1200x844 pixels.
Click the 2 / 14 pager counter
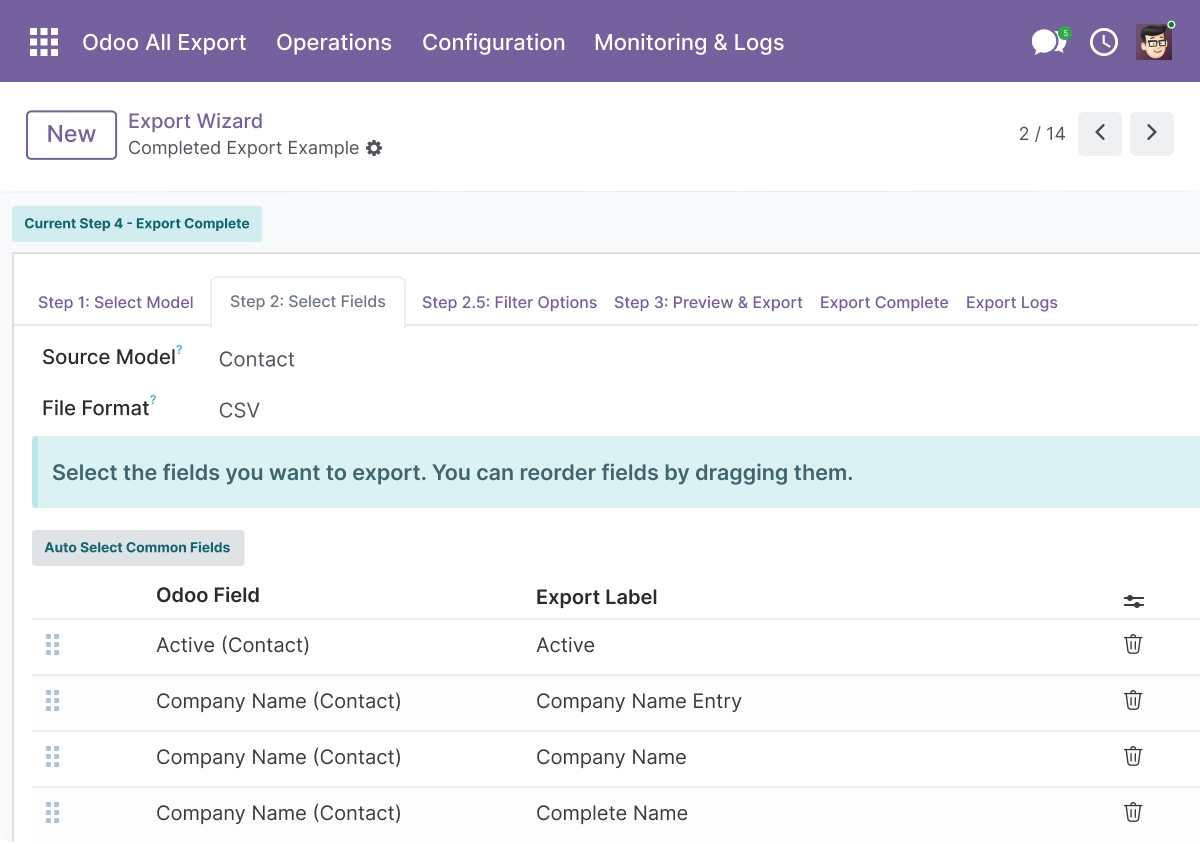pos(1042,134)
